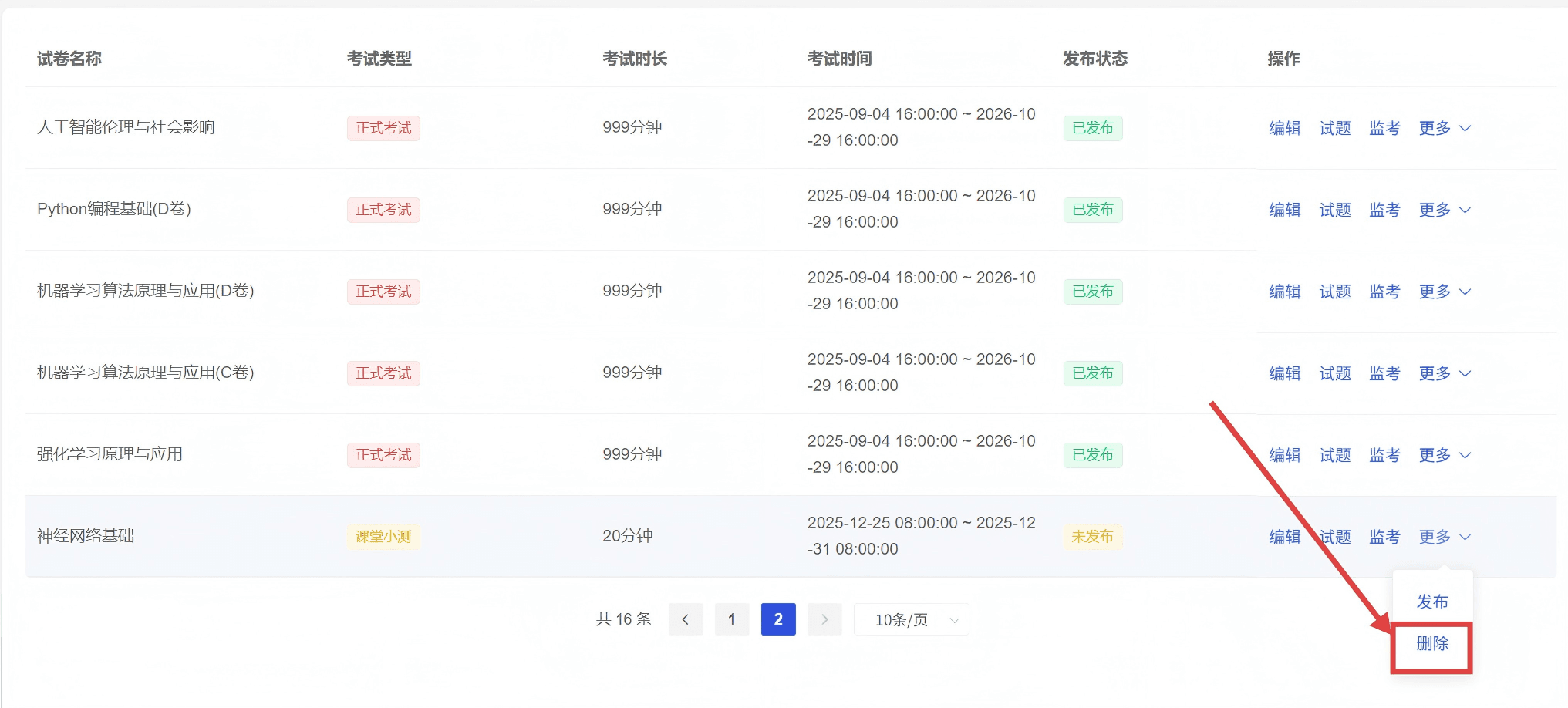This screenshot has height=708, width=1568.
Task: Go to previous page arrow in pagination
Action: [x=685, y=619]
